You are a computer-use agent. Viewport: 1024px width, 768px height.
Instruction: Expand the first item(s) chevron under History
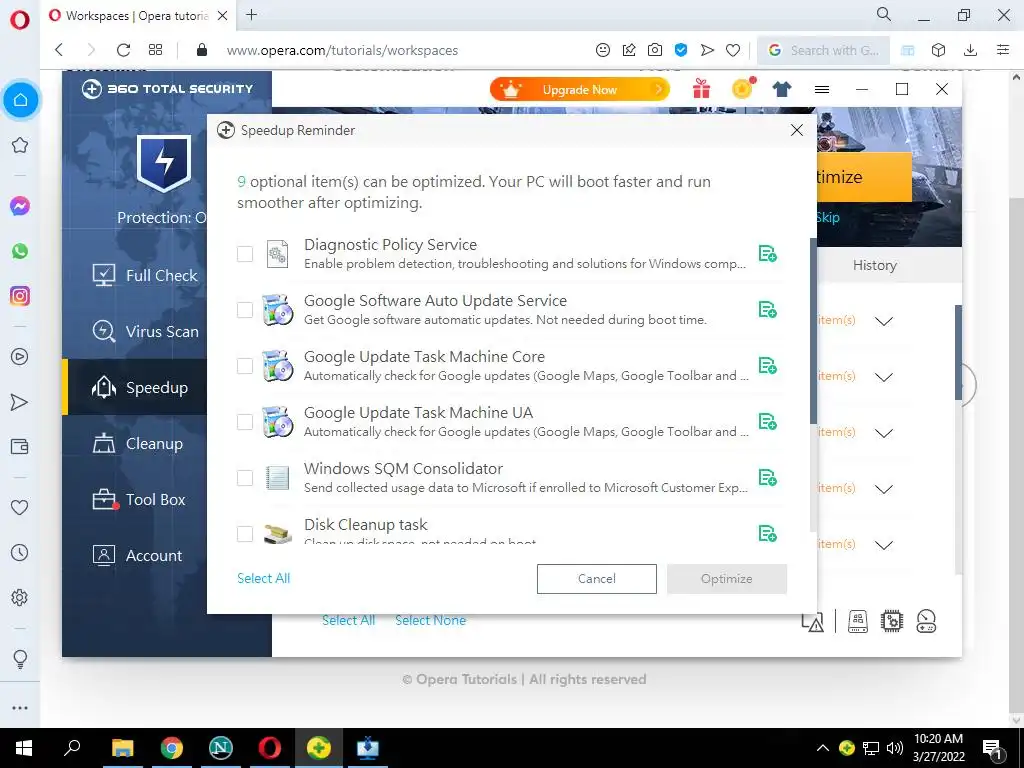point(884,321)
